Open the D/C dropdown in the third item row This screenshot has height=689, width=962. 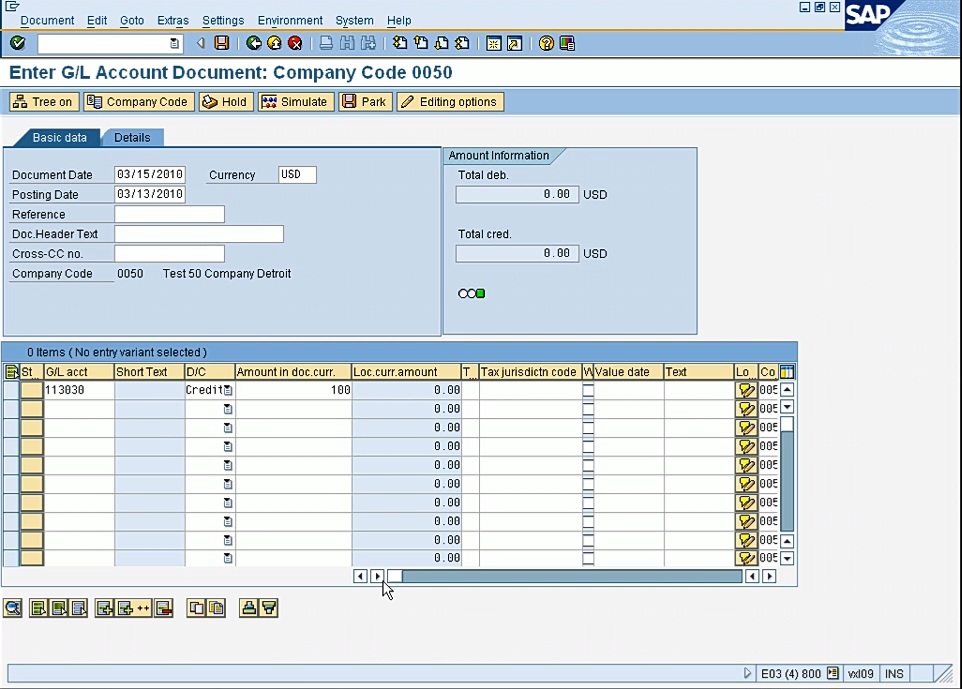point(228,428)
